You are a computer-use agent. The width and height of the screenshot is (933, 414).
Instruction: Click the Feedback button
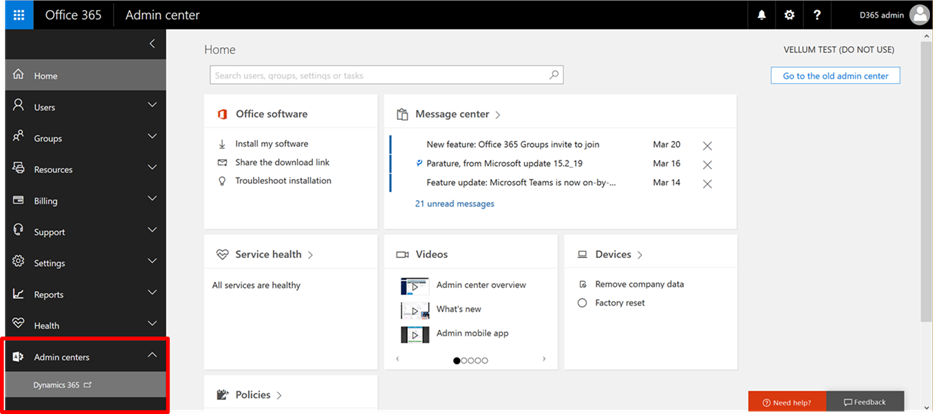(865, 402)
